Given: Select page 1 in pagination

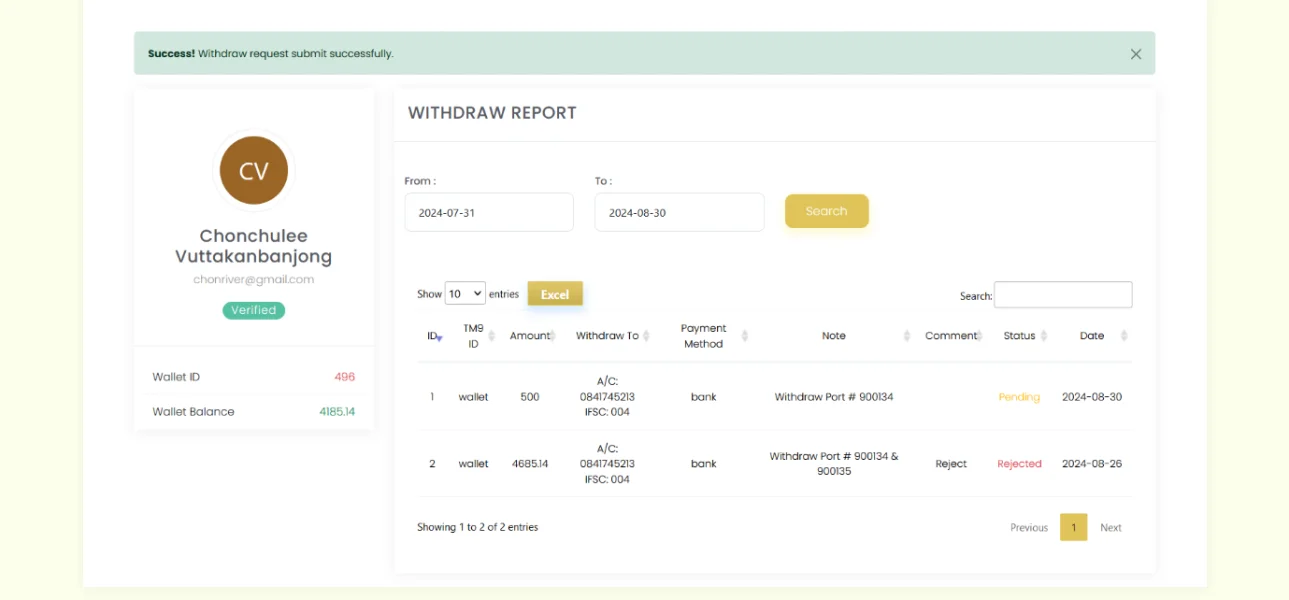Looking at the screenshot, I should [x=1073, y=528].
